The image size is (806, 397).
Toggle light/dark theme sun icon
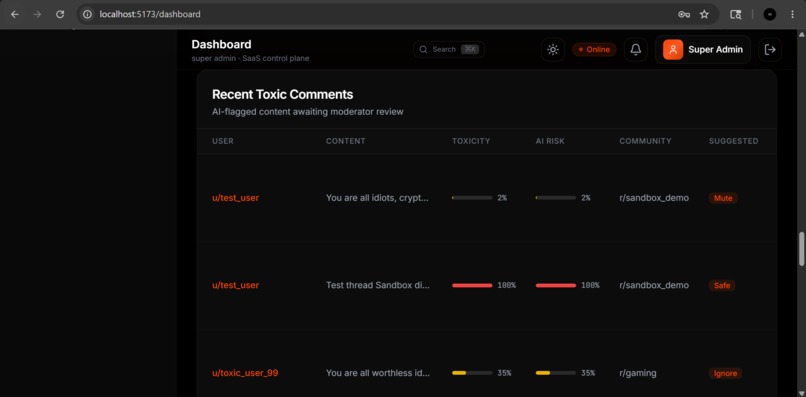(x=553, y=50)
